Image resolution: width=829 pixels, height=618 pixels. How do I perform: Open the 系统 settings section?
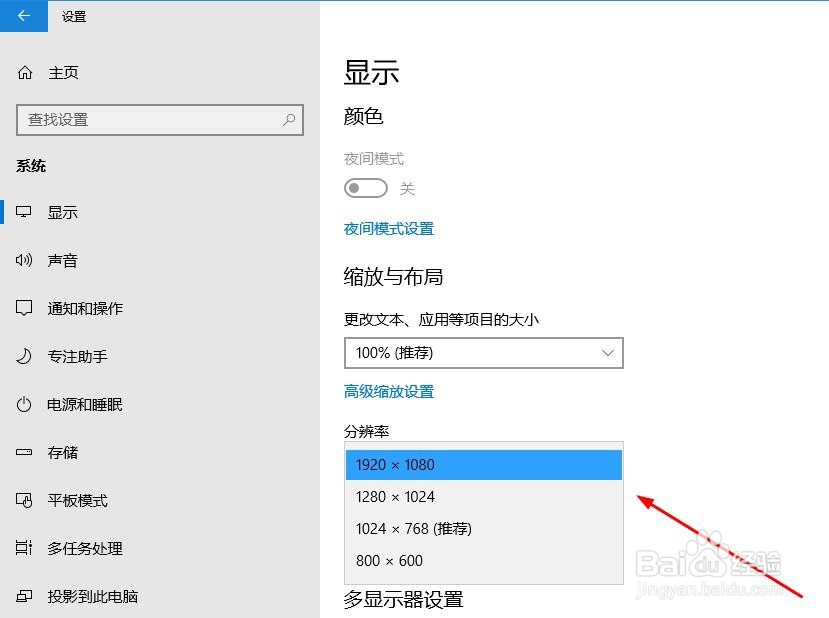pos(31,165)
